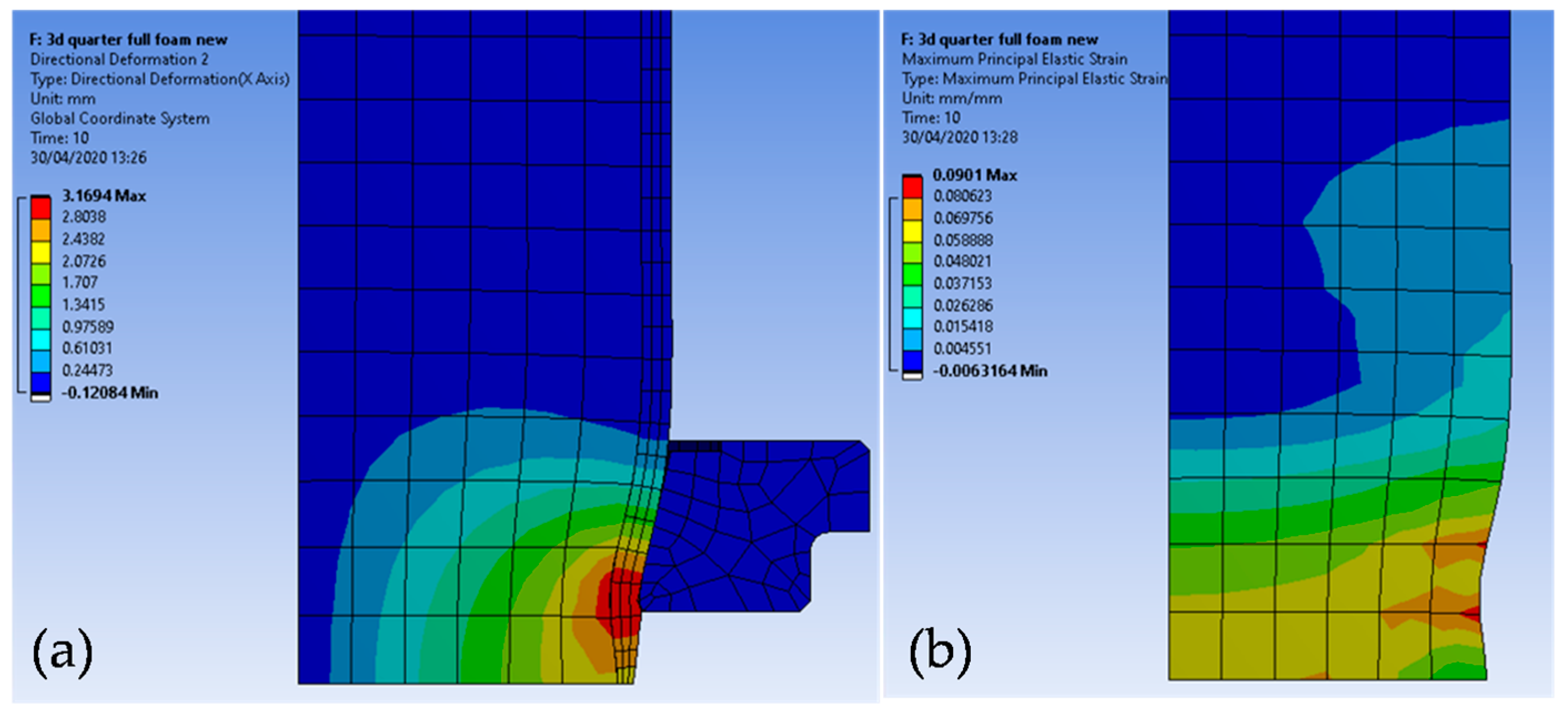Click the "1.3415" legend value

coord(83,305)
